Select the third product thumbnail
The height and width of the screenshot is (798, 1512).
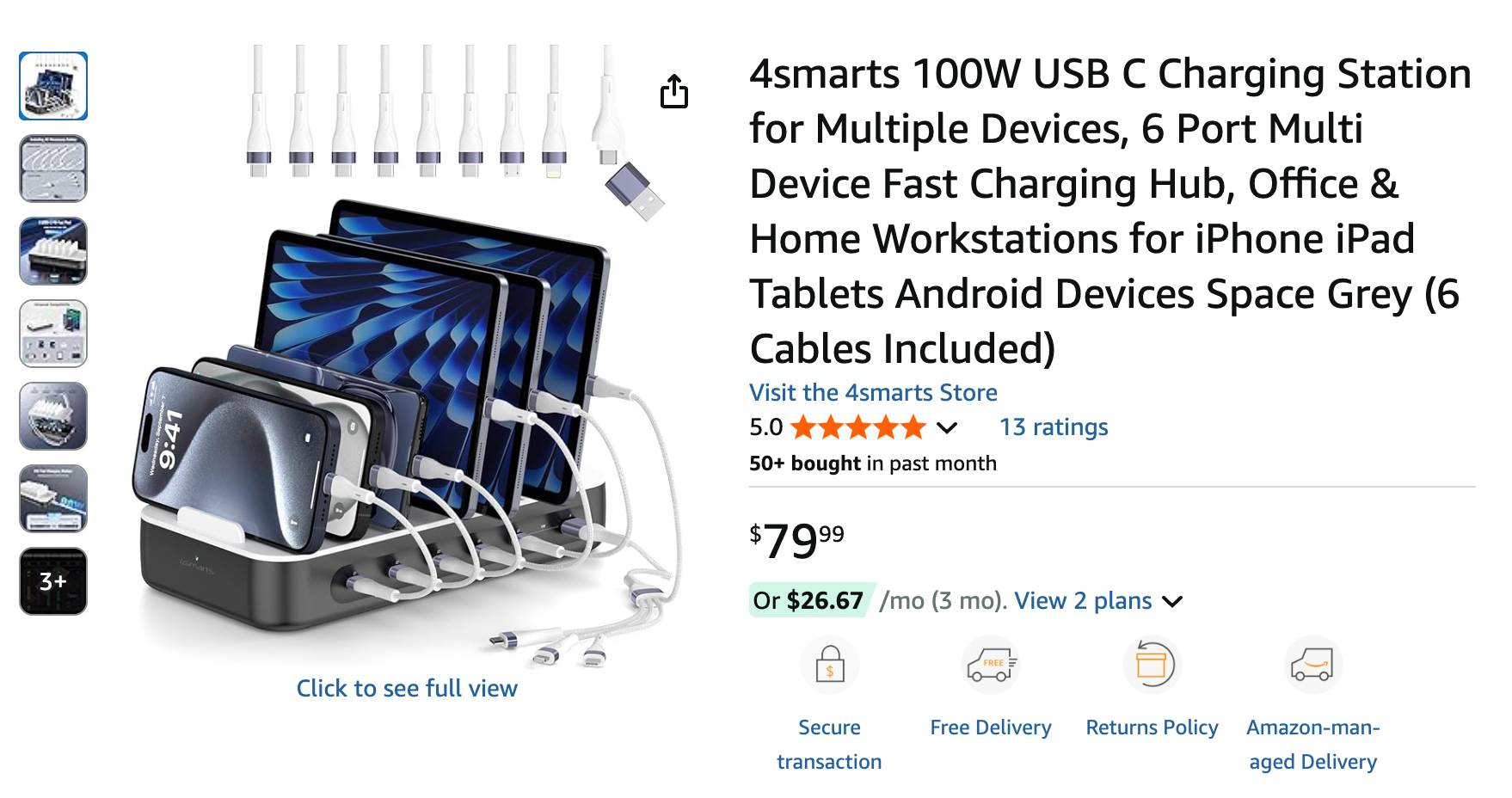(53, 251)
